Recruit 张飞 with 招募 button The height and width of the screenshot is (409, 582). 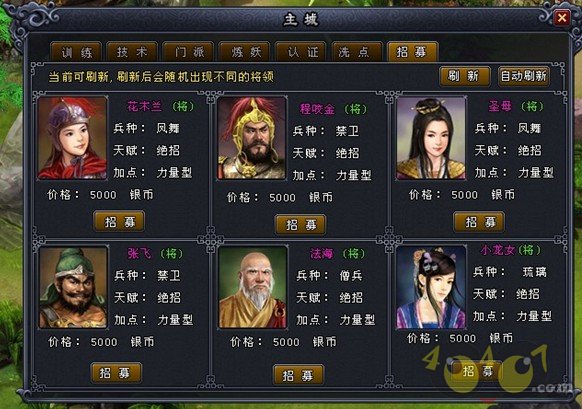pos(116,372)
